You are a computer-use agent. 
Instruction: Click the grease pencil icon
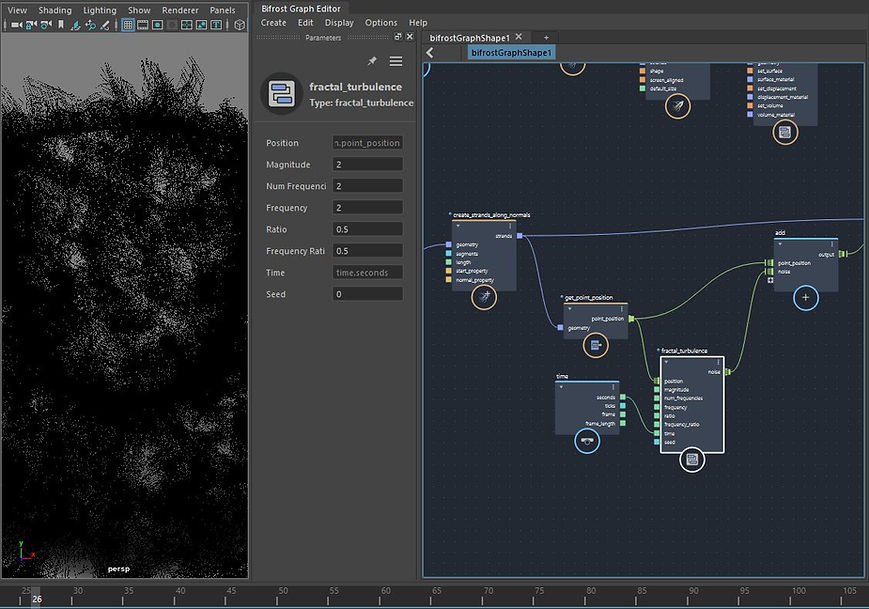tap(105, 25)
